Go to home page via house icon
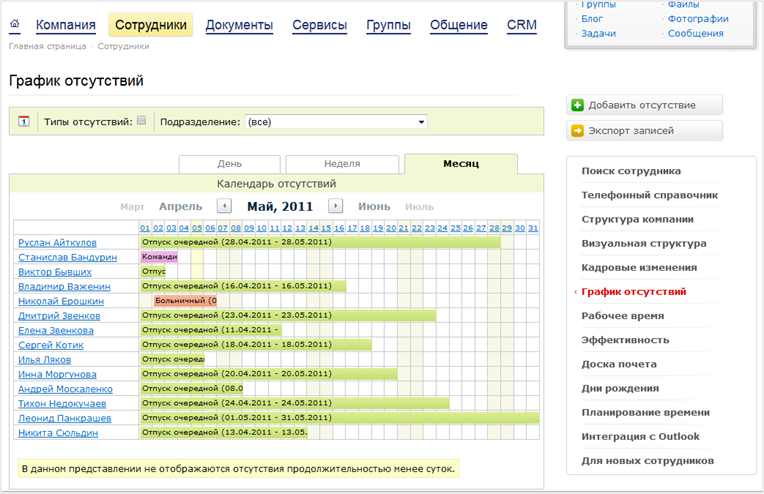This screenshot has width=764, height=494. pyautogui.click(x=15, y=24)
